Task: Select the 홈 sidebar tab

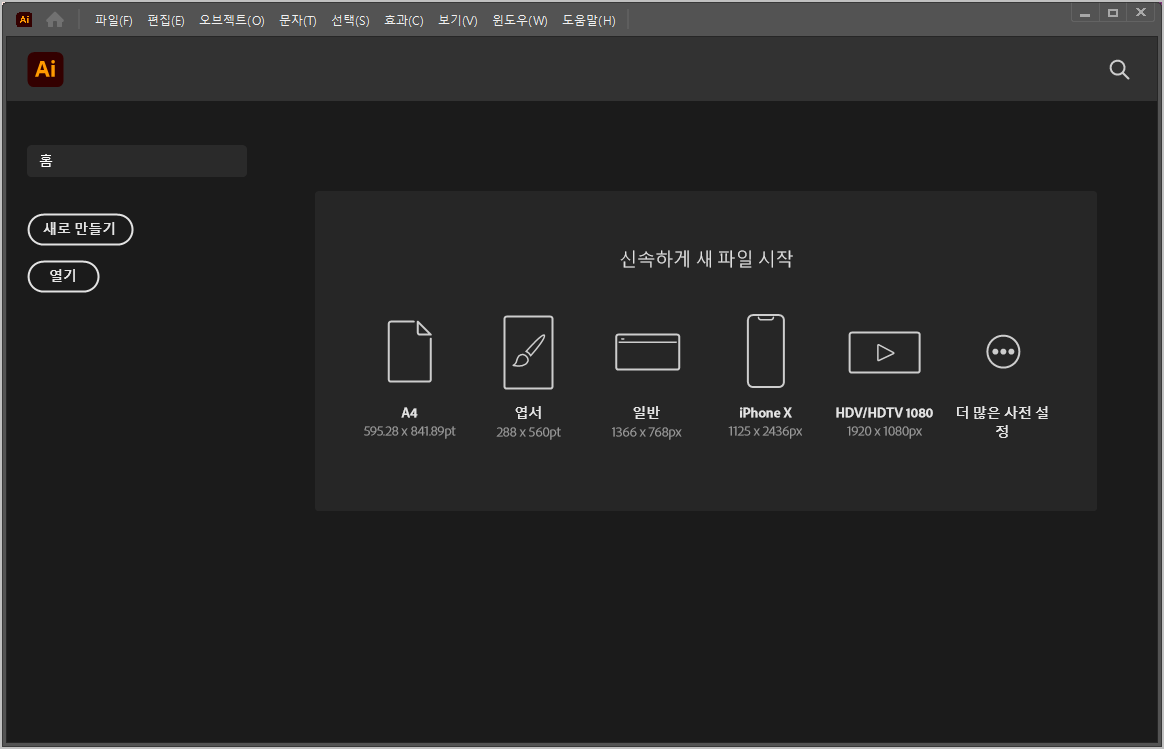Action: [136, 161]
